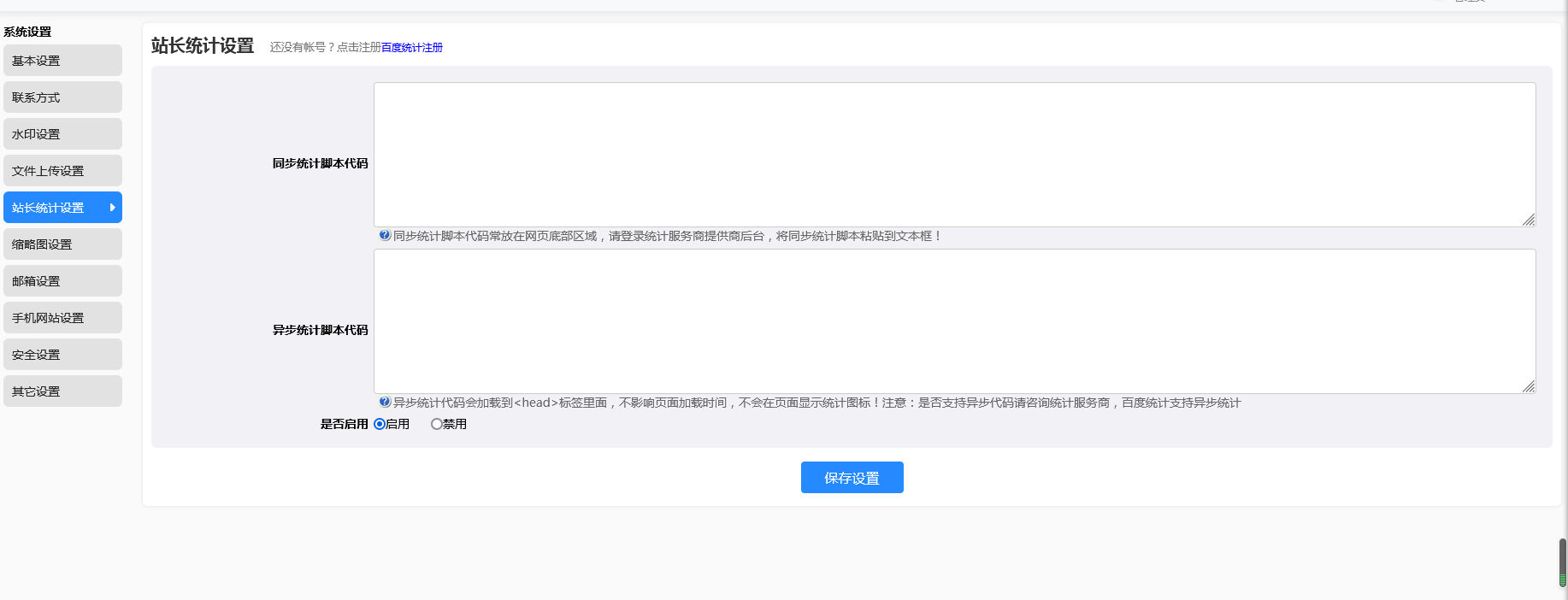The width and height of the screenshot is (1568, 600).
Task: Click the 同步统计脚本代码 label
Action: 321,163
